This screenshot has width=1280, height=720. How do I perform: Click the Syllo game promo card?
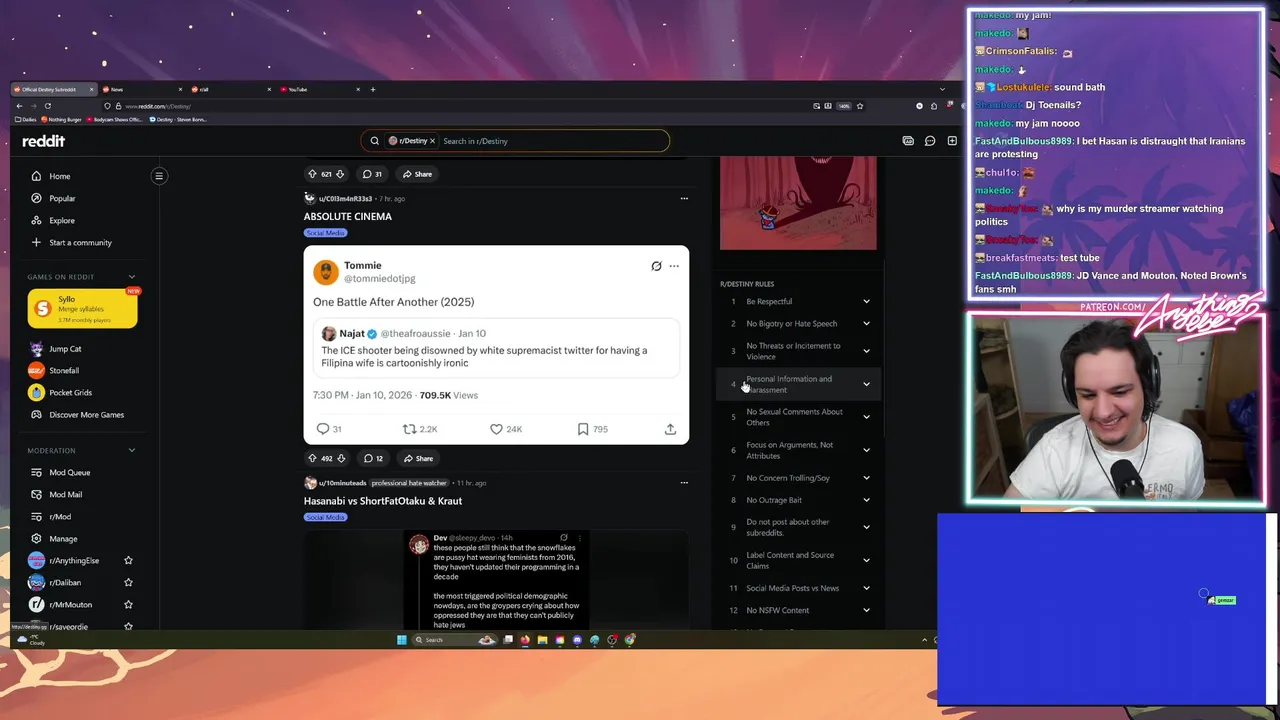(82, 309)
